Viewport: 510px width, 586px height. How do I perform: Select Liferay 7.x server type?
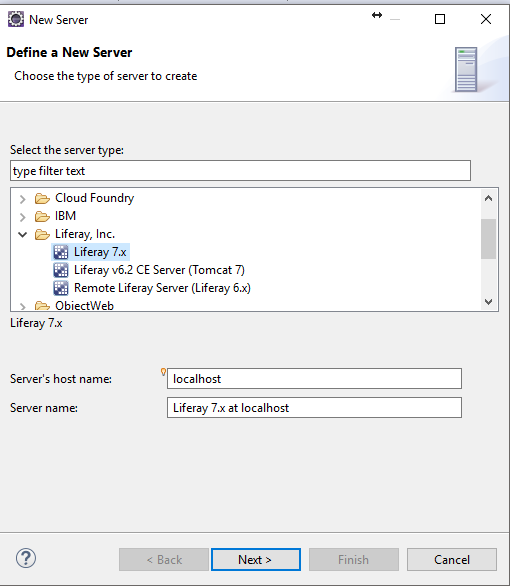(x=100, y=252)
